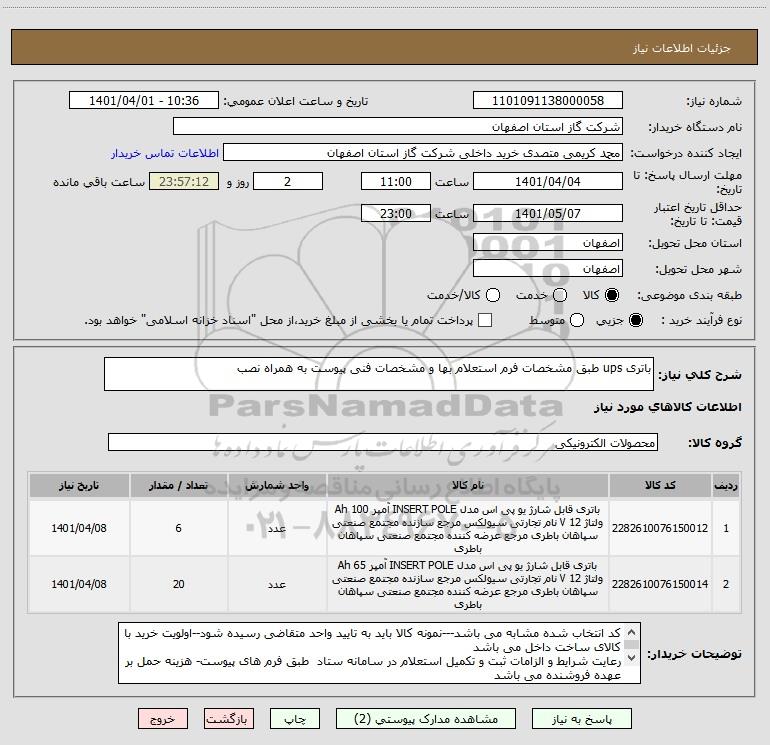The width and height of the screenshot is (770, 745).
Task: Click the تعداد / مقدار column header
Action: [x=178, y=485]
